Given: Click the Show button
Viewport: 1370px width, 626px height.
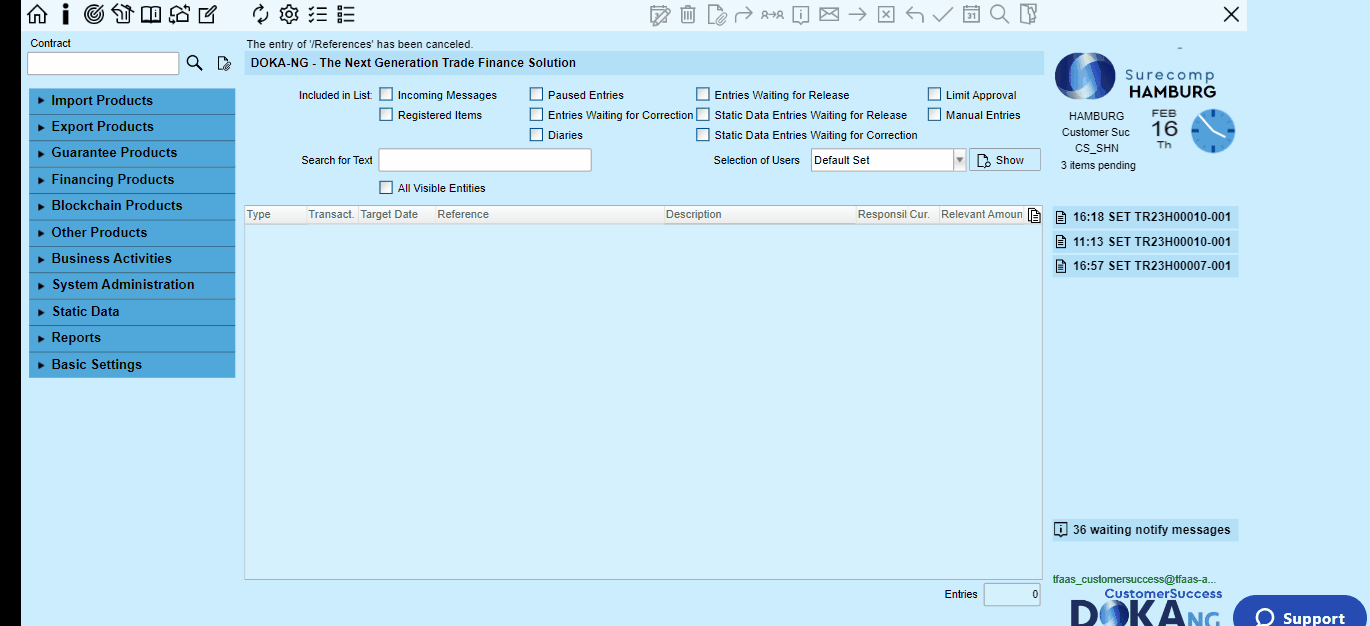Looking at the screenshot, I should click(x=1005, y=160).
